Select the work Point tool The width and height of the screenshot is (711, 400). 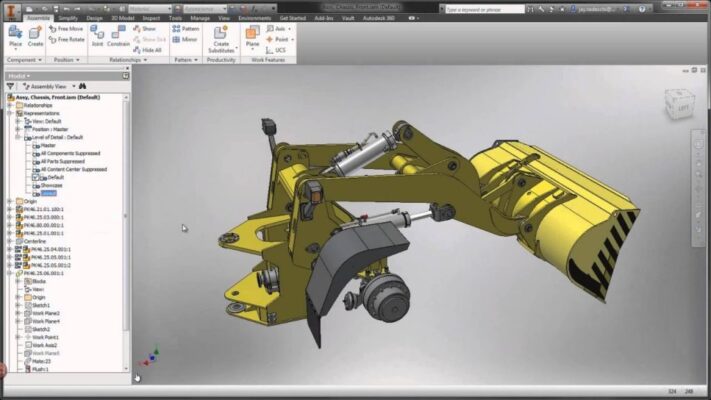(x=277, y=39)
